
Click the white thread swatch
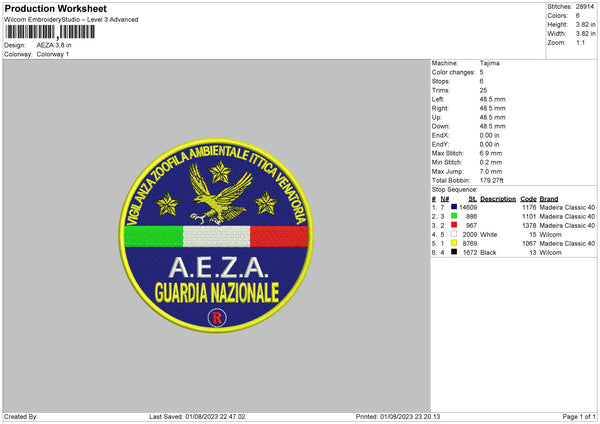454,234
